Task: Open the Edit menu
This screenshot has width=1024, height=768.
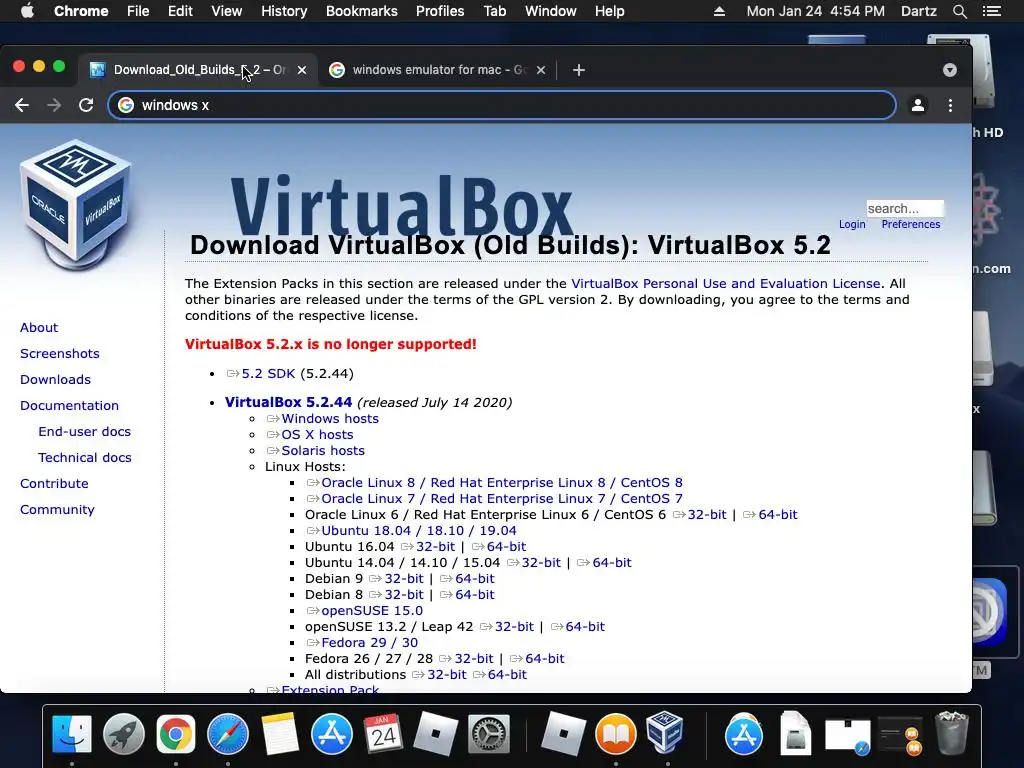Action: 180,11
